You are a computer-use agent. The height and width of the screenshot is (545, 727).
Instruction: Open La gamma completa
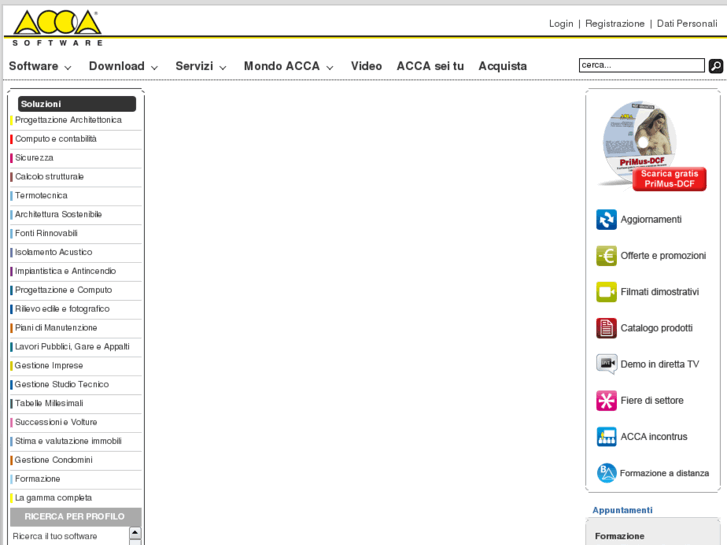pos(53,498)
